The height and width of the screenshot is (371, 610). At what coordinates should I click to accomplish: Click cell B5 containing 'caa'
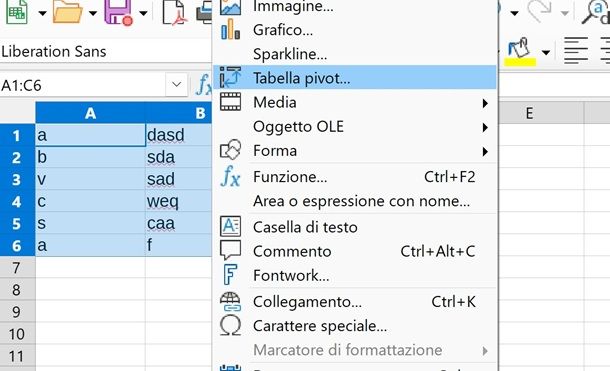coord(179,224)
